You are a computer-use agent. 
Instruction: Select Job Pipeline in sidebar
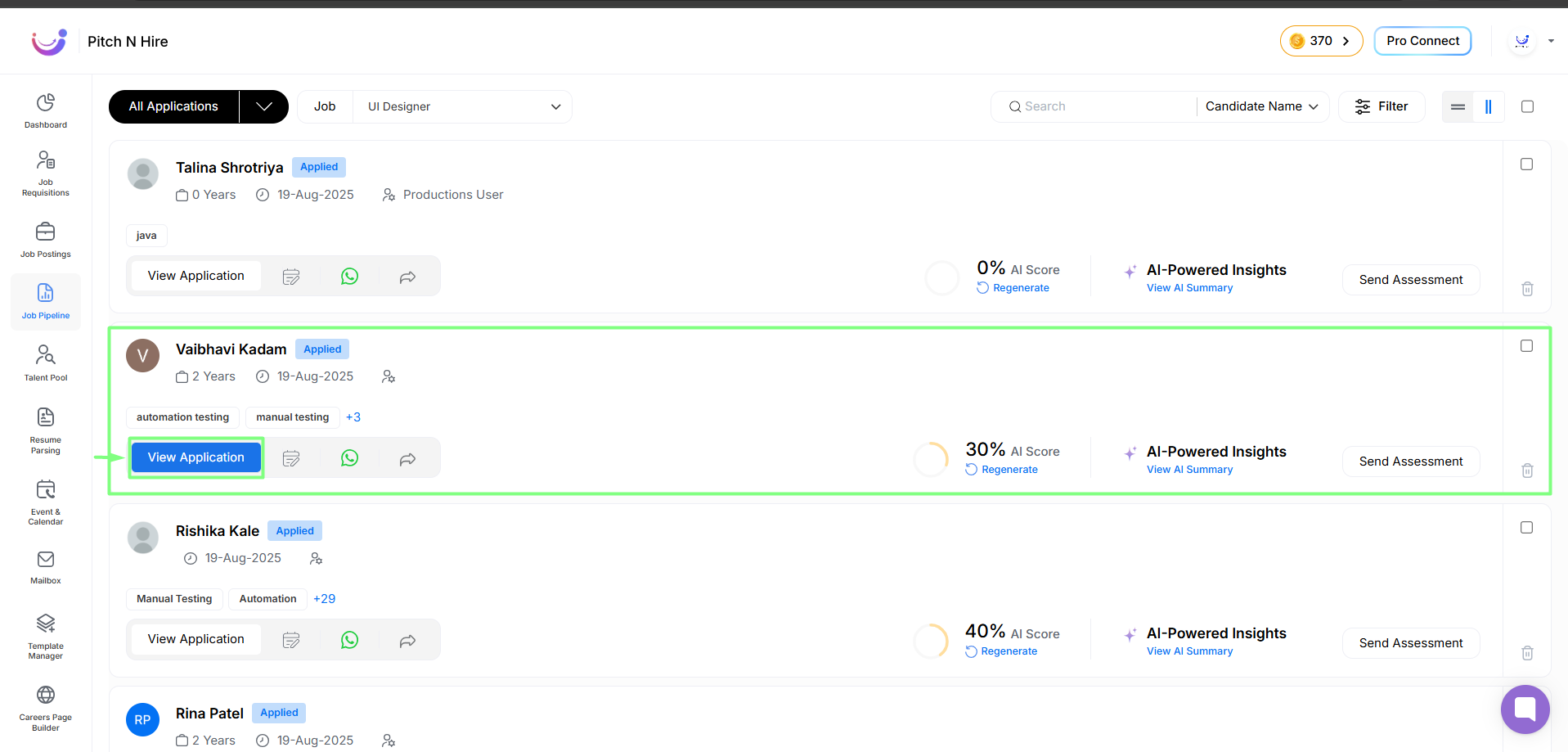tap(46, 302)
